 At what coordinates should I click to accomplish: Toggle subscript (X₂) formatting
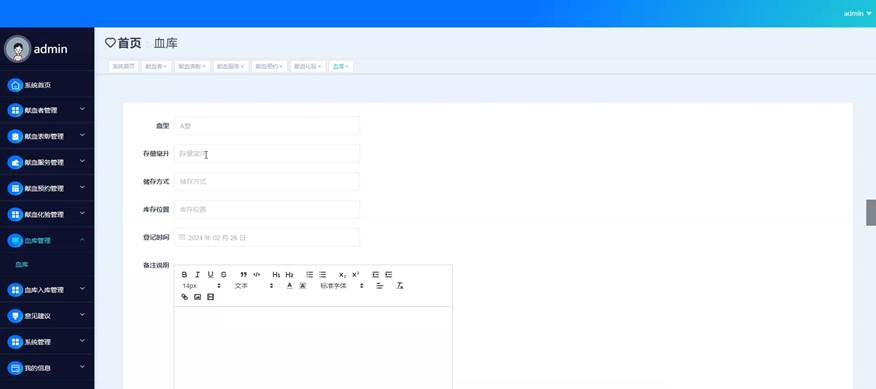coord(342,274)
